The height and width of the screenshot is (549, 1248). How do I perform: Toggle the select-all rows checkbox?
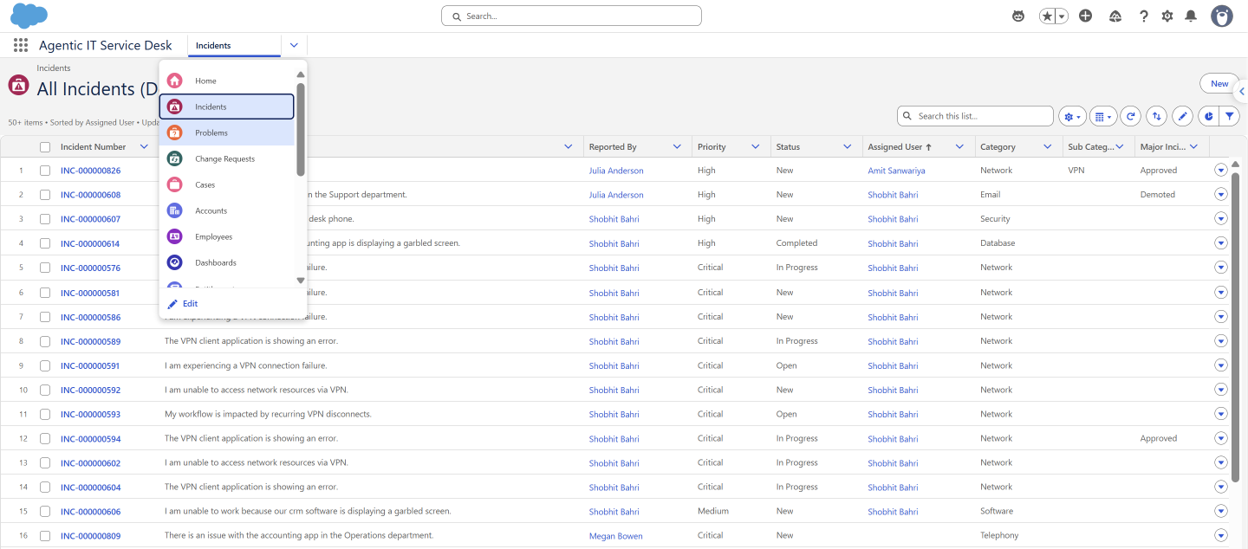[45, 147]
